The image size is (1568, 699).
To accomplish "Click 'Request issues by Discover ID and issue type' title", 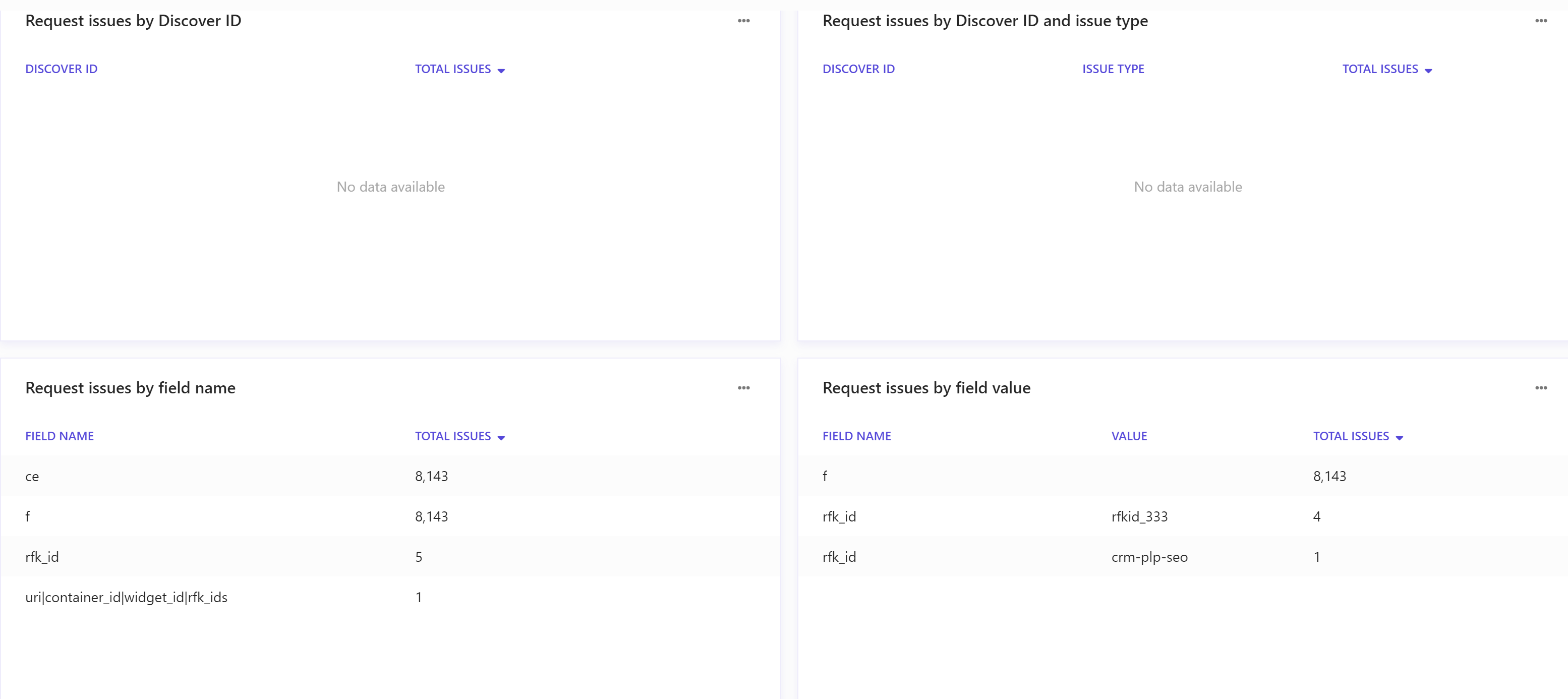I will pos(985,21).
